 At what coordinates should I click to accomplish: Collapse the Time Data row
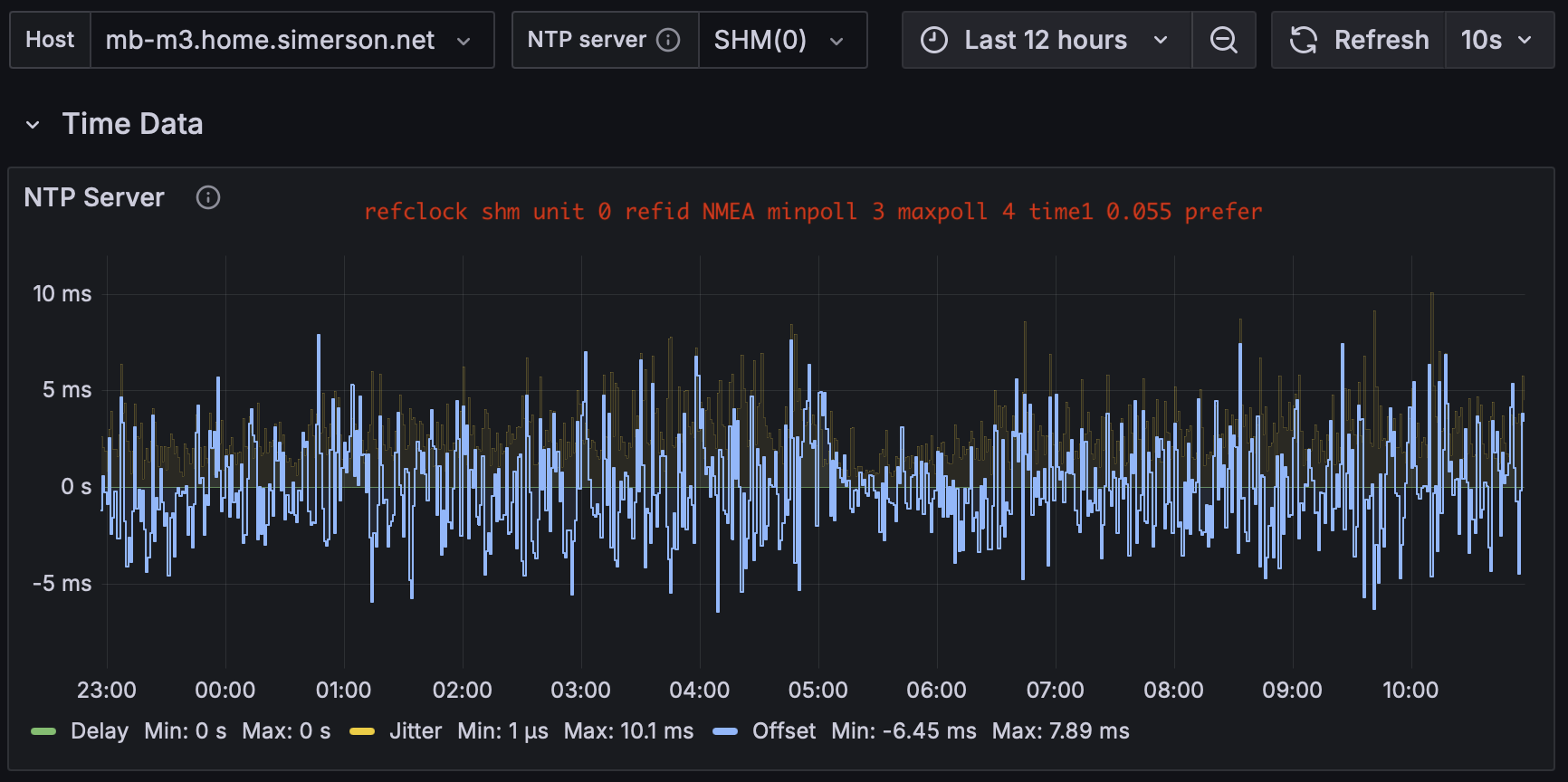[x=33, y=125]
